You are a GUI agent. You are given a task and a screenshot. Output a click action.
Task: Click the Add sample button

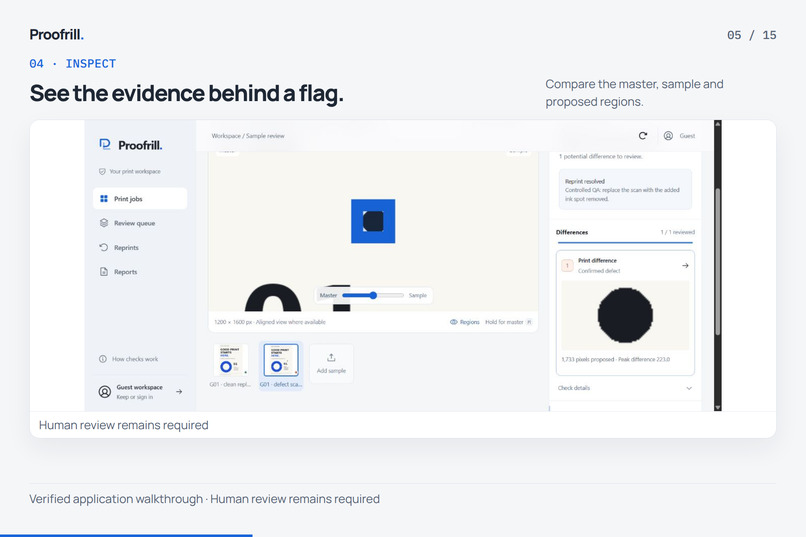click(x=332, y=363)
